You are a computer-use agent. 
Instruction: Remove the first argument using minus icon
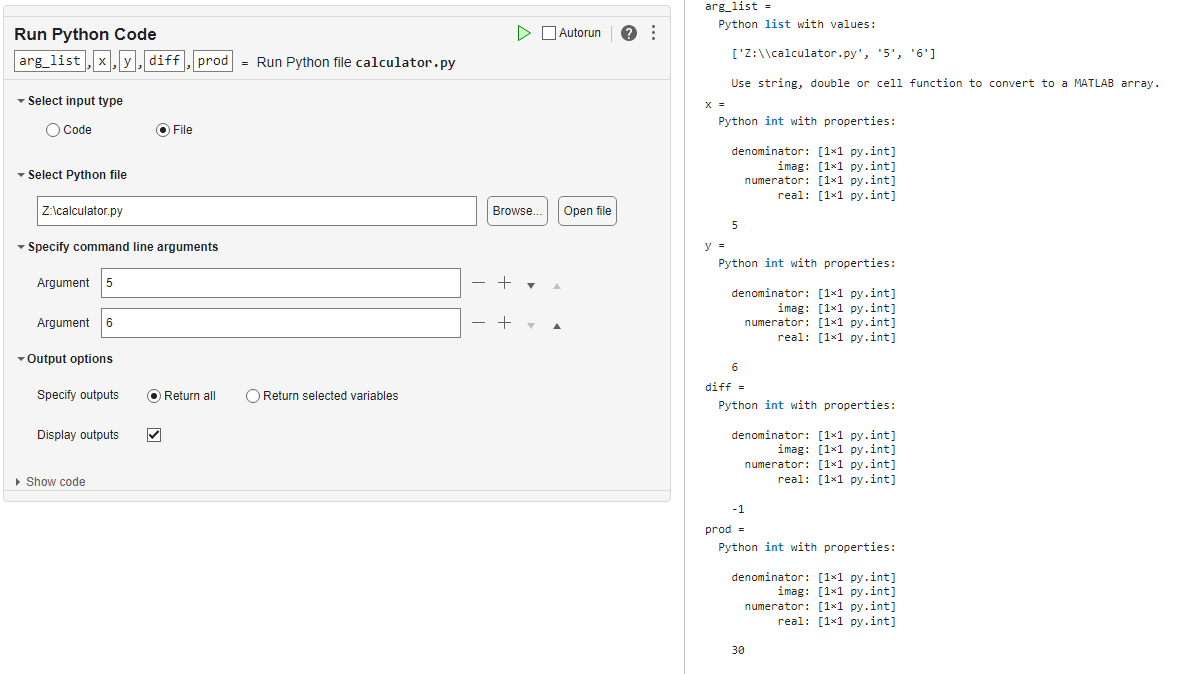(x=478, y=283)
